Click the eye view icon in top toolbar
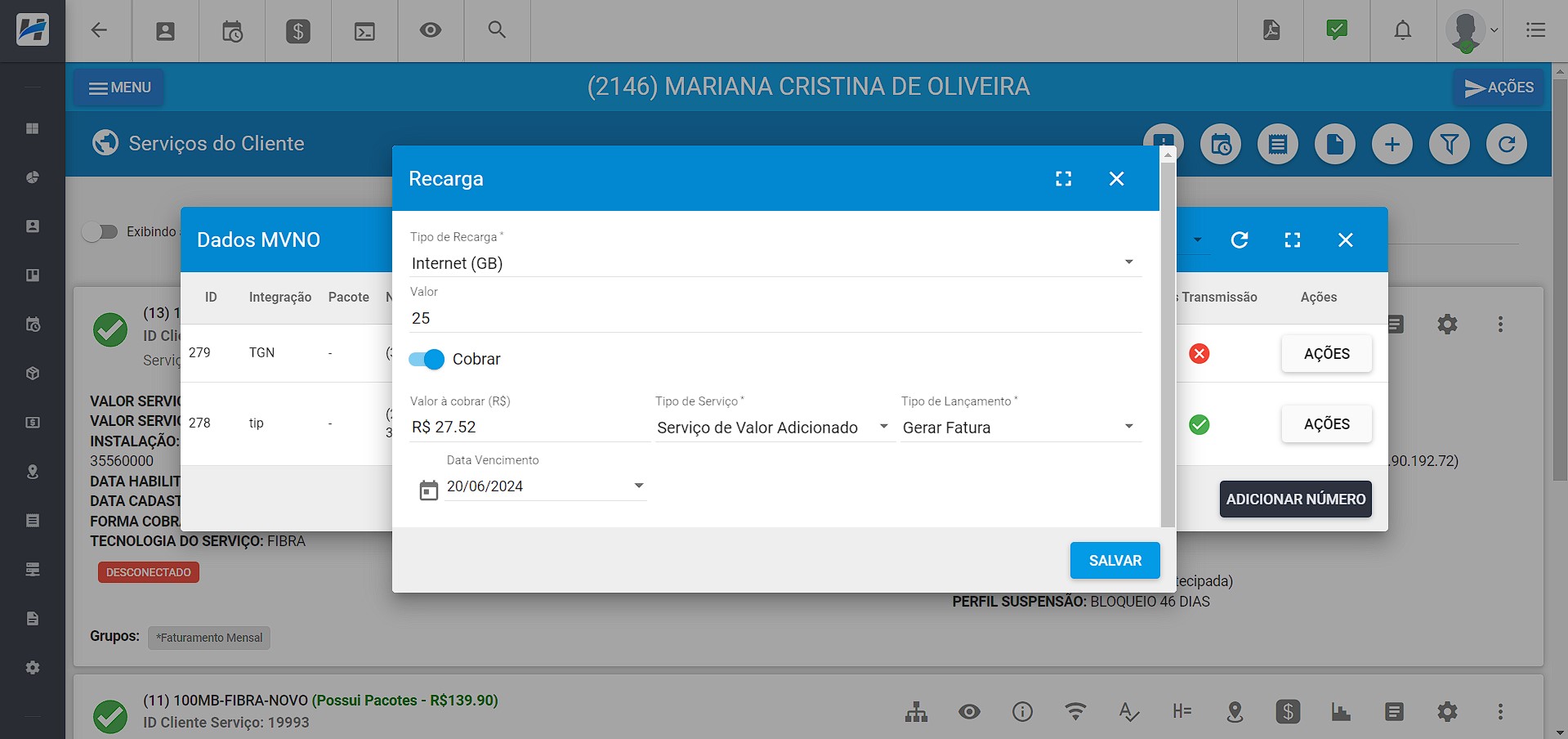The height and width of the screenshot is (739, 1568). coord(431,30)
